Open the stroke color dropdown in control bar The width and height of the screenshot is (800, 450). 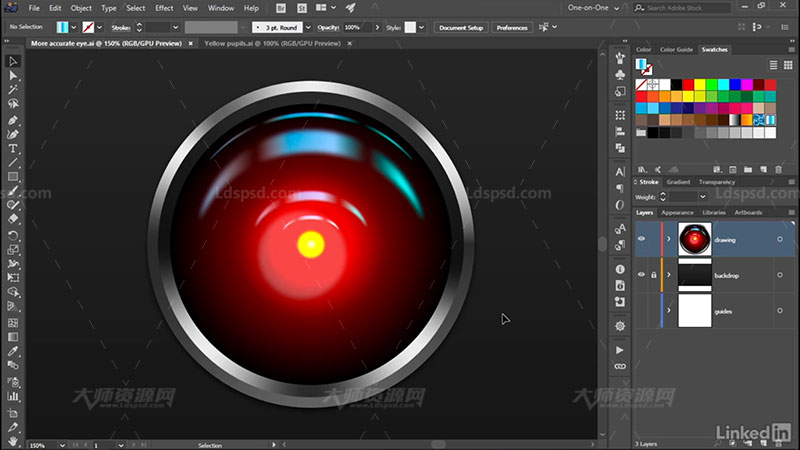click(99, 28)
